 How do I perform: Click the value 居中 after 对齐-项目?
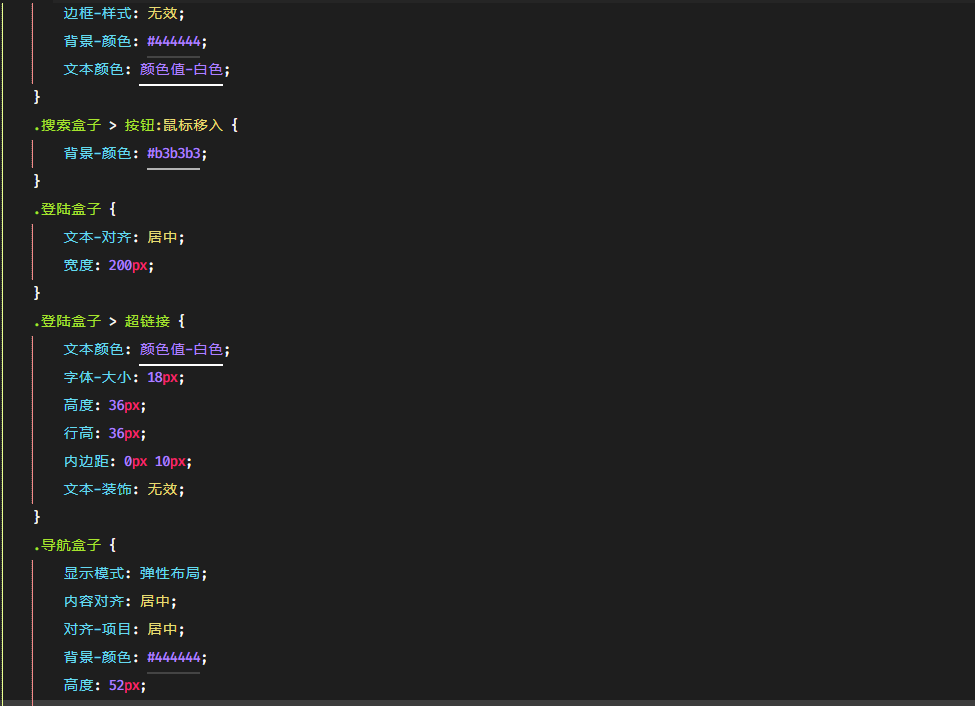click(162, 629)
